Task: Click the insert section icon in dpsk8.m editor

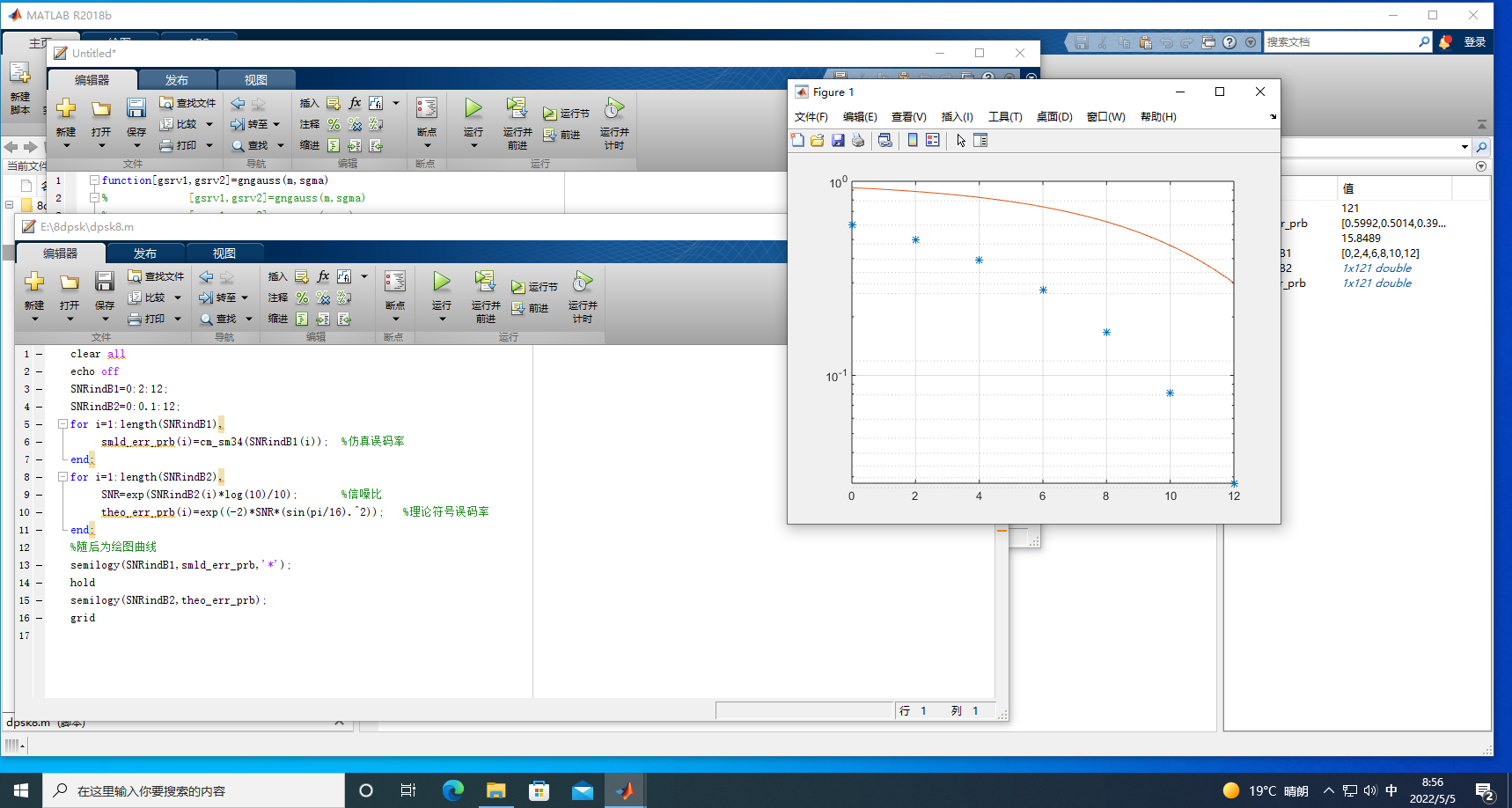Action: pyautogui.click(x=302, y=276)
